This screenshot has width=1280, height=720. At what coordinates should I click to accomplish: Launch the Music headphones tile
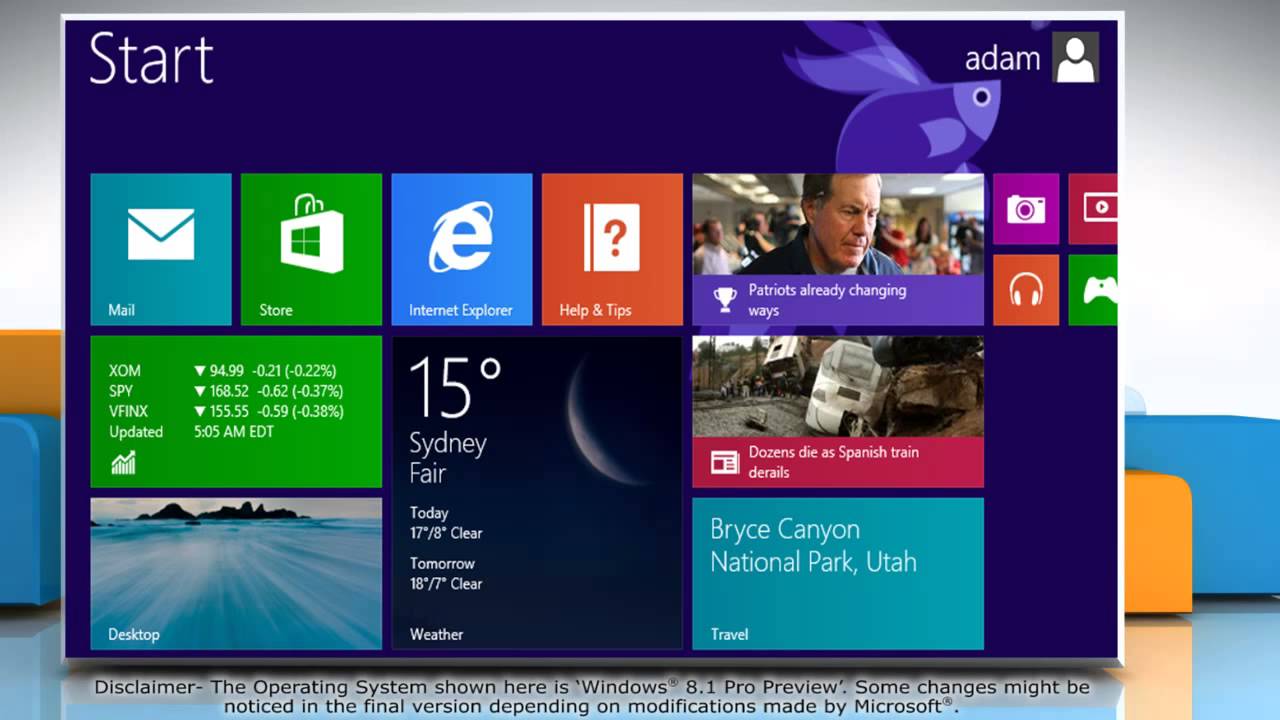[1026, 290]
